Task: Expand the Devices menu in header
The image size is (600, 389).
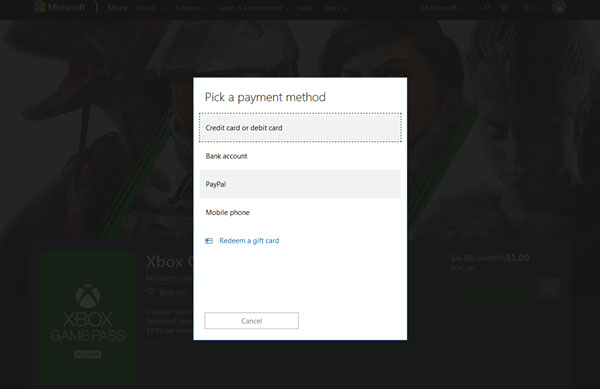Action: coord(150,8)
